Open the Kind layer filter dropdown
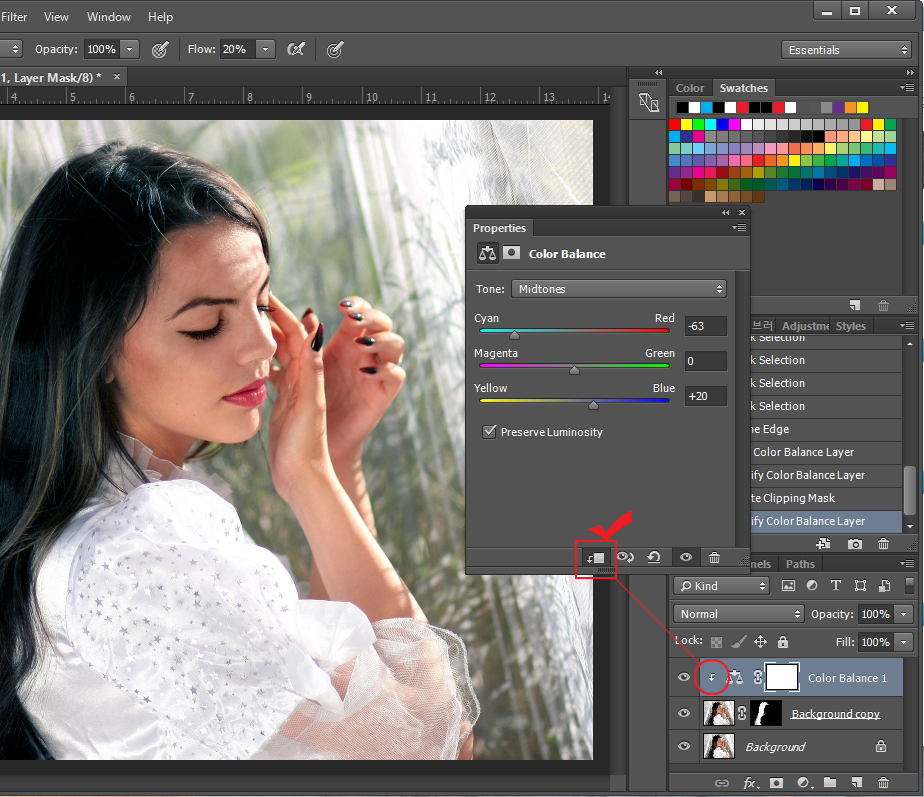 (x=721, y=585)
